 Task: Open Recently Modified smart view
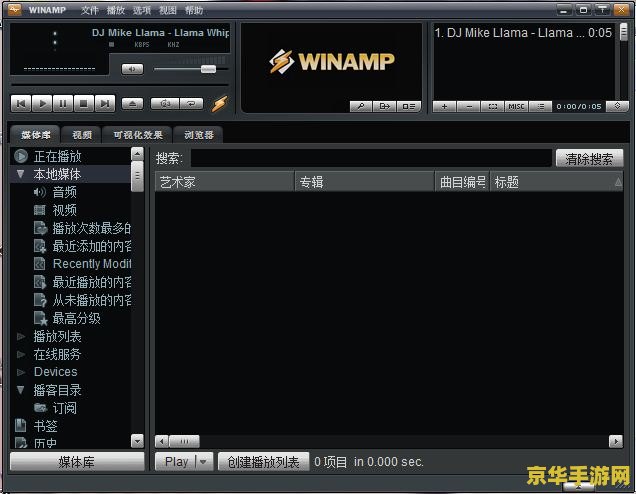[82, 264]
